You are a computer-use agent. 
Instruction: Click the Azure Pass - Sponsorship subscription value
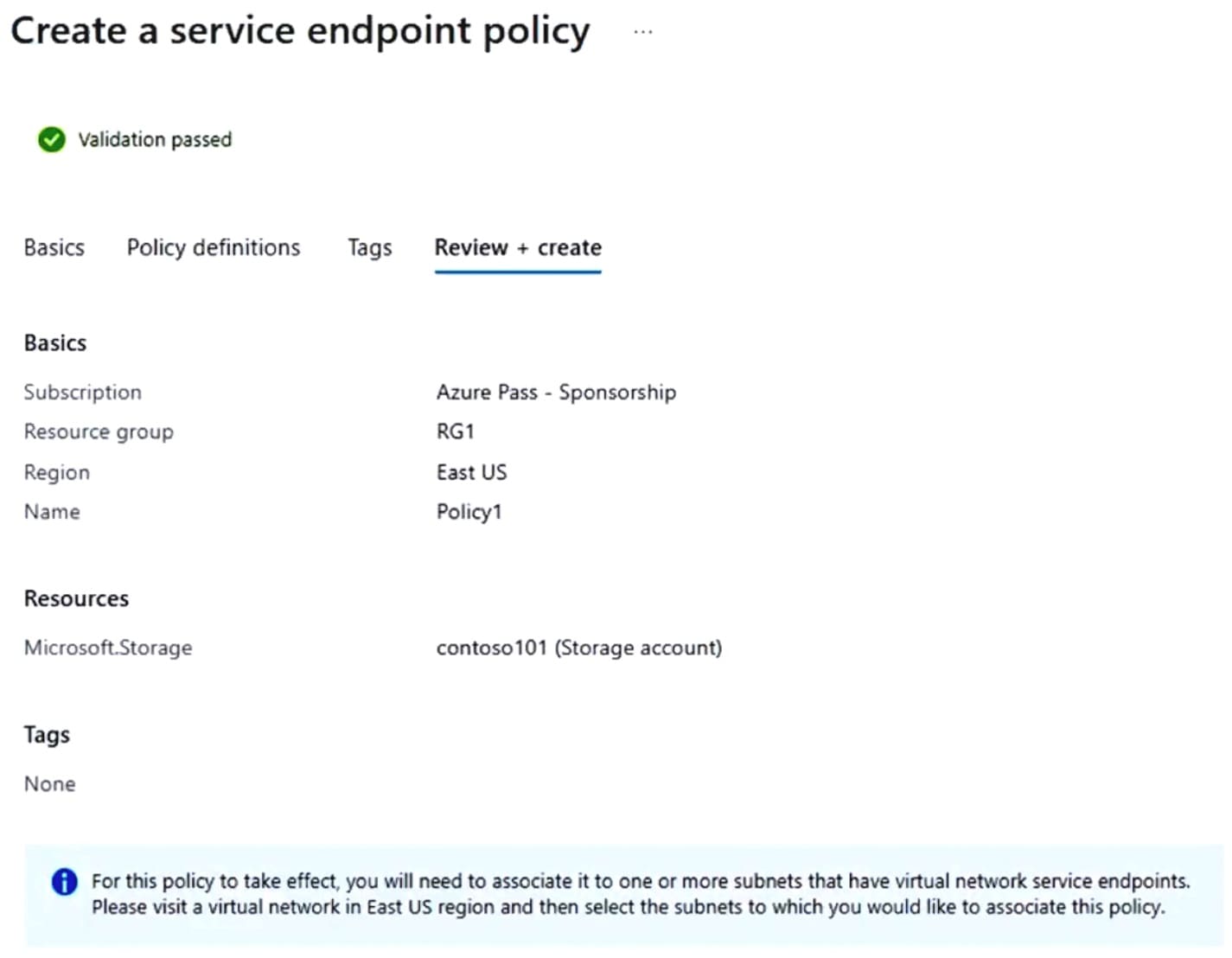[557, 392]
